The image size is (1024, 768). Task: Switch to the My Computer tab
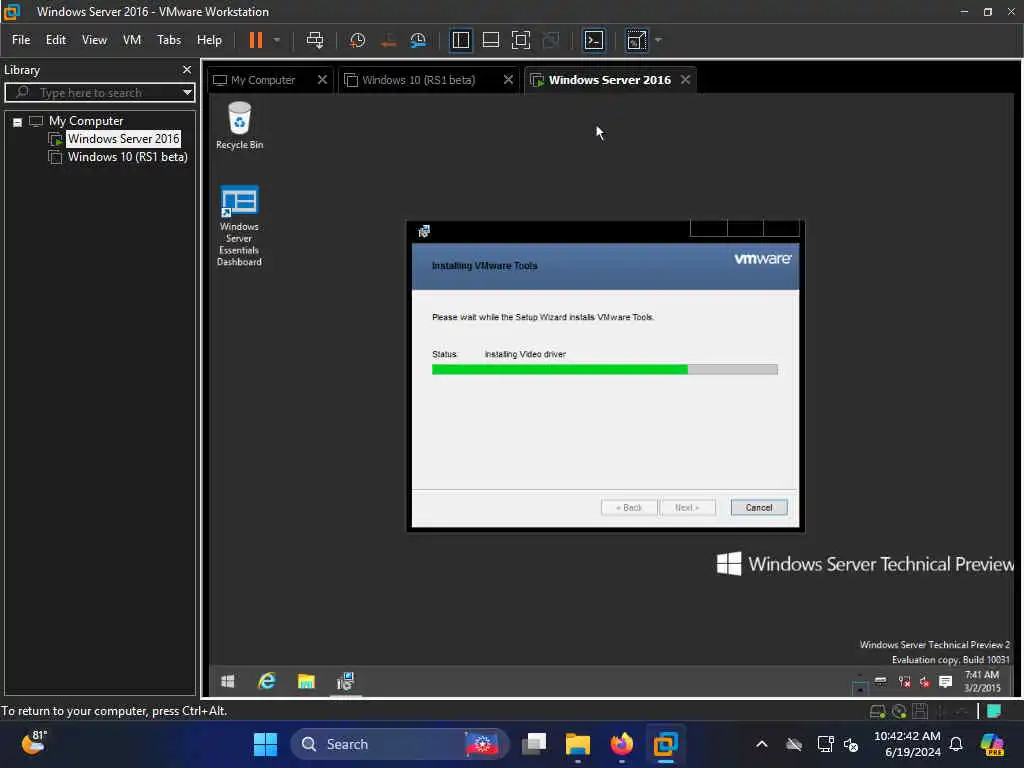click(263, 80)
